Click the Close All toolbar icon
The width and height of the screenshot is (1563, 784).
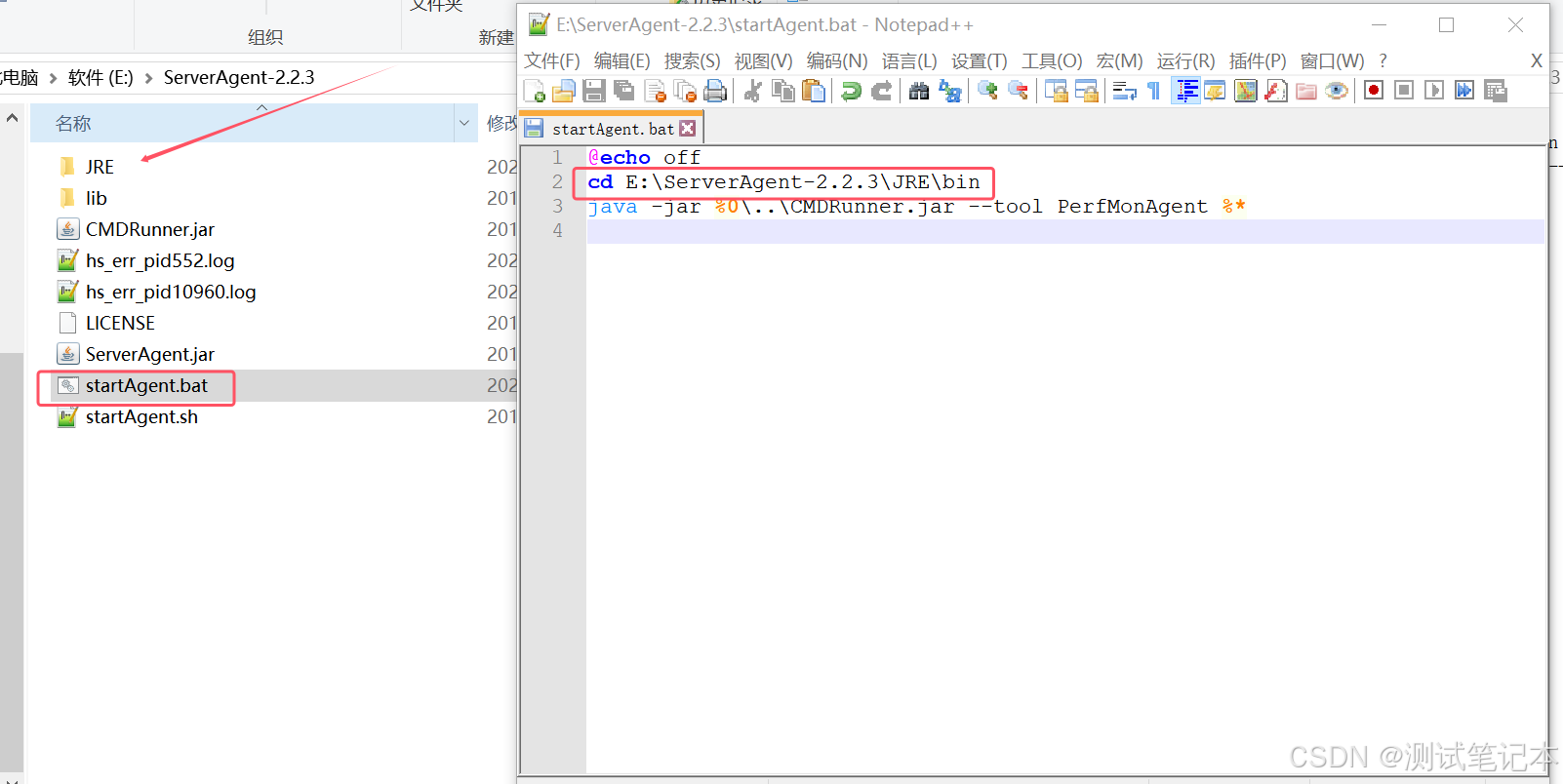tap(686, 91)
